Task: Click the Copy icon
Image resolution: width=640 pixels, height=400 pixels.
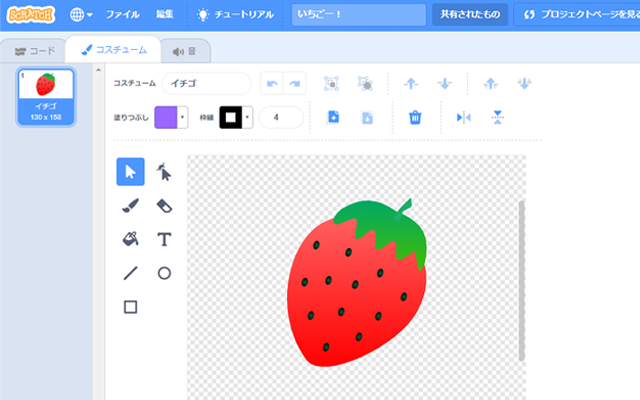Action: (x=333, y=118)
